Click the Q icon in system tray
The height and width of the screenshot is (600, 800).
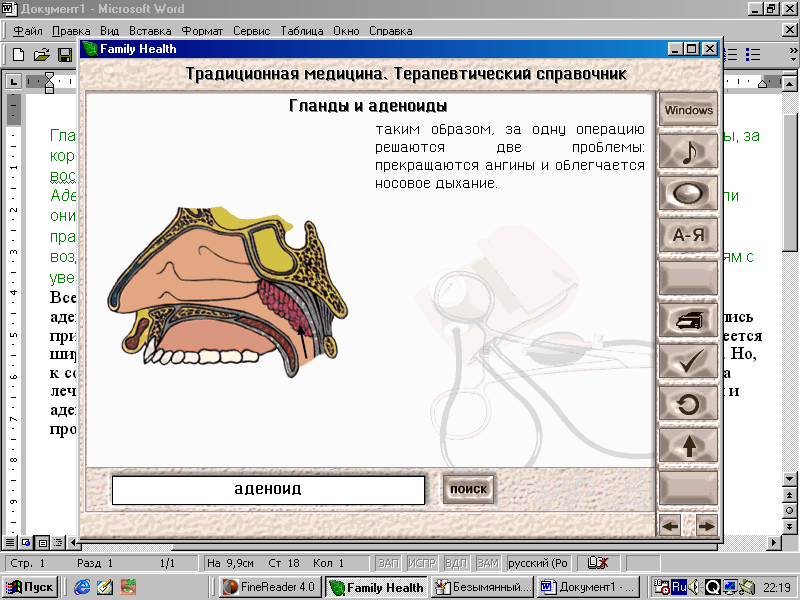coord(713,587)
